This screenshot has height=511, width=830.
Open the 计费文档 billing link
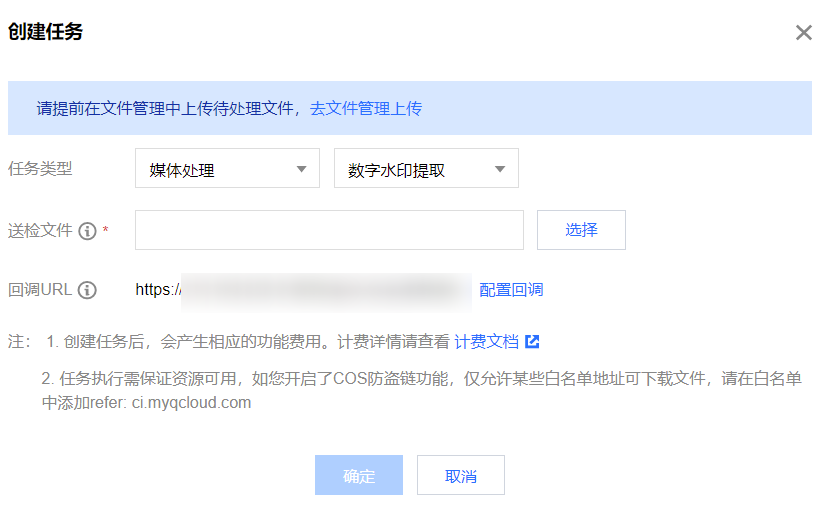(486, 342)
